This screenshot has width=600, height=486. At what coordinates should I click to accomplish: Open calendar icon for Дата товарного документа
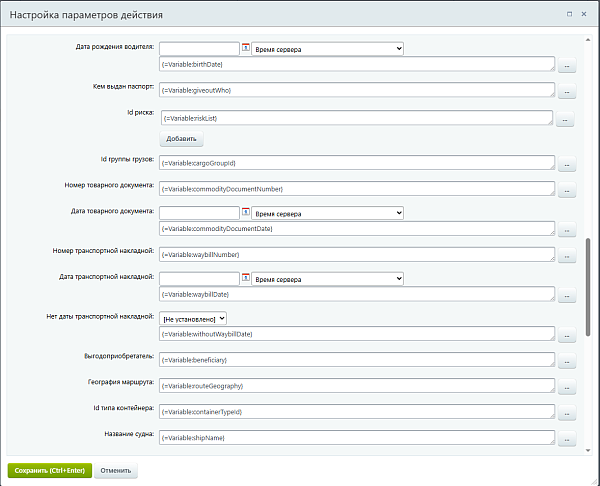coord(246,212)
